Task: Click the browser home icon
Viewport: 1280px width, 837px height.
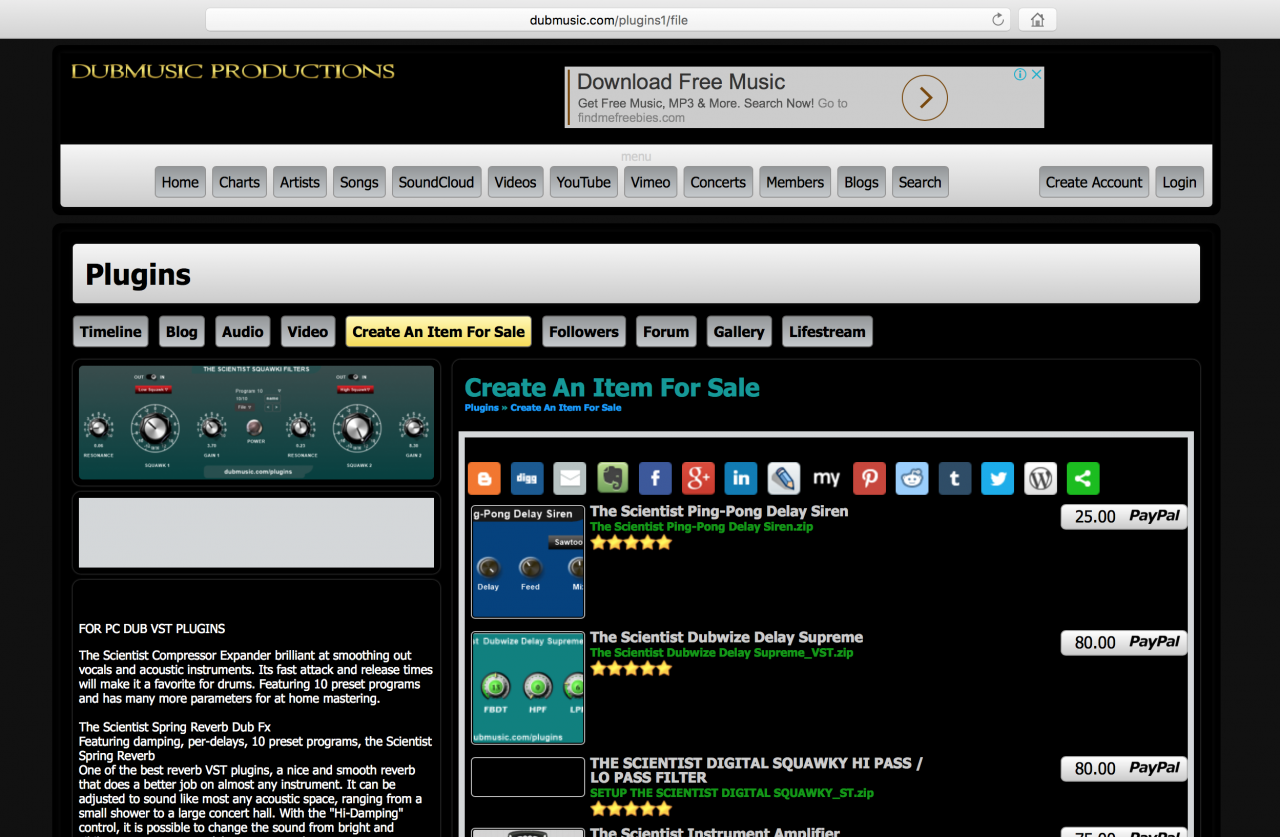Action: pyautogui.click(x=1037, y=20)
